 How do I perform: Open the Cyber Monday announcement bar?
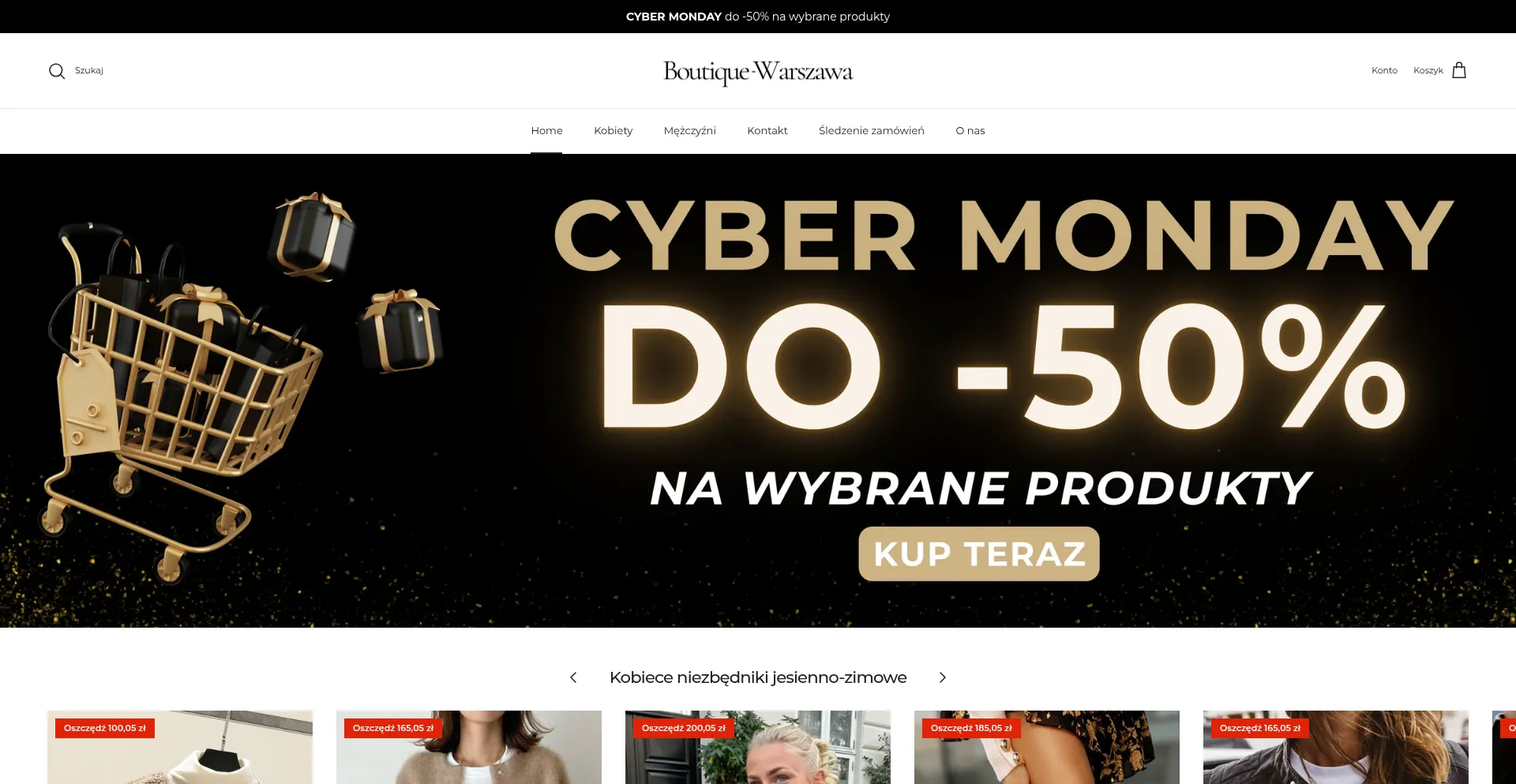tap(758, 17)
